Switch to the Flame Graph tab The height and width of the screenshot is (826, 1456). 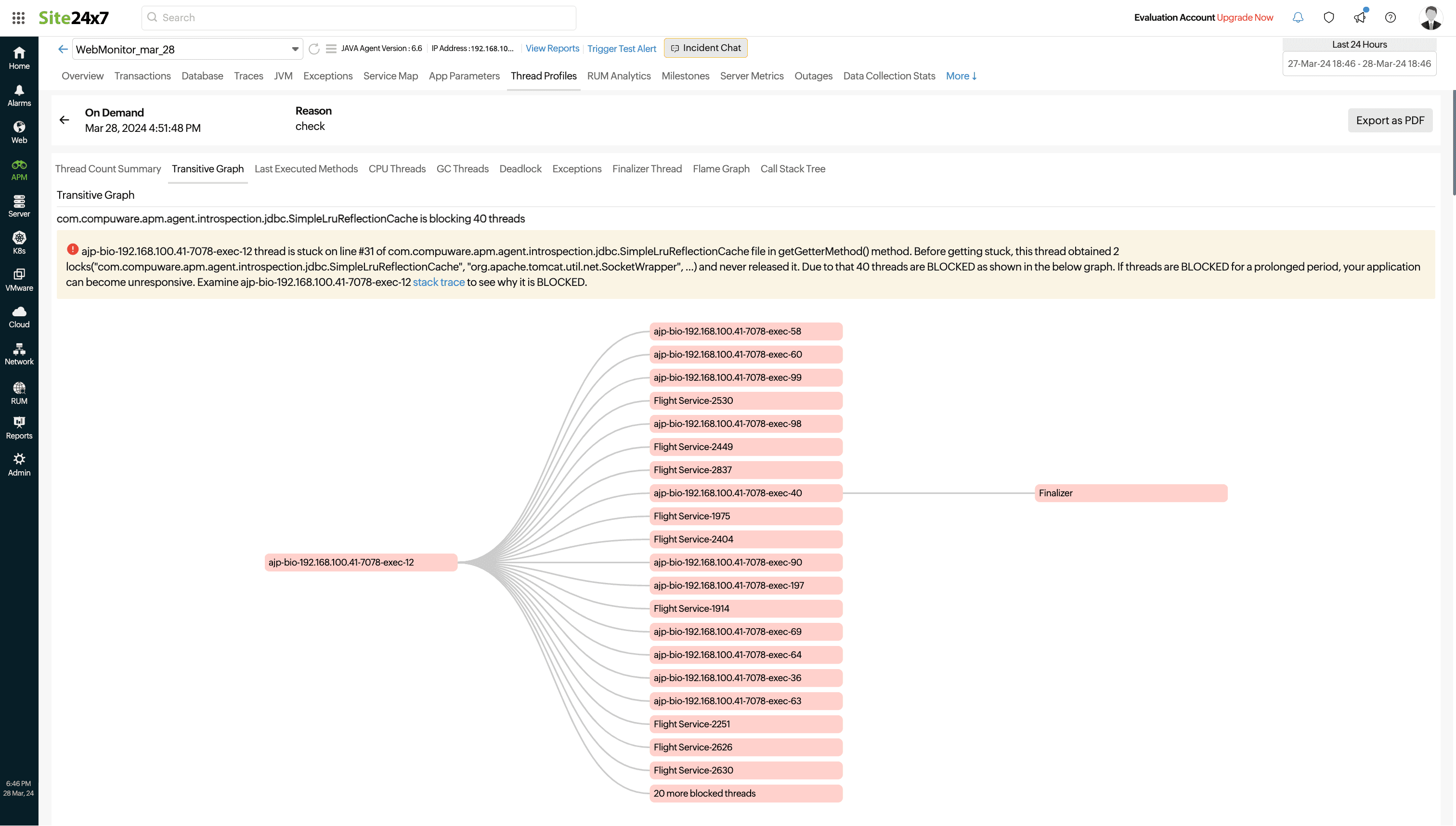coord(721,169)
